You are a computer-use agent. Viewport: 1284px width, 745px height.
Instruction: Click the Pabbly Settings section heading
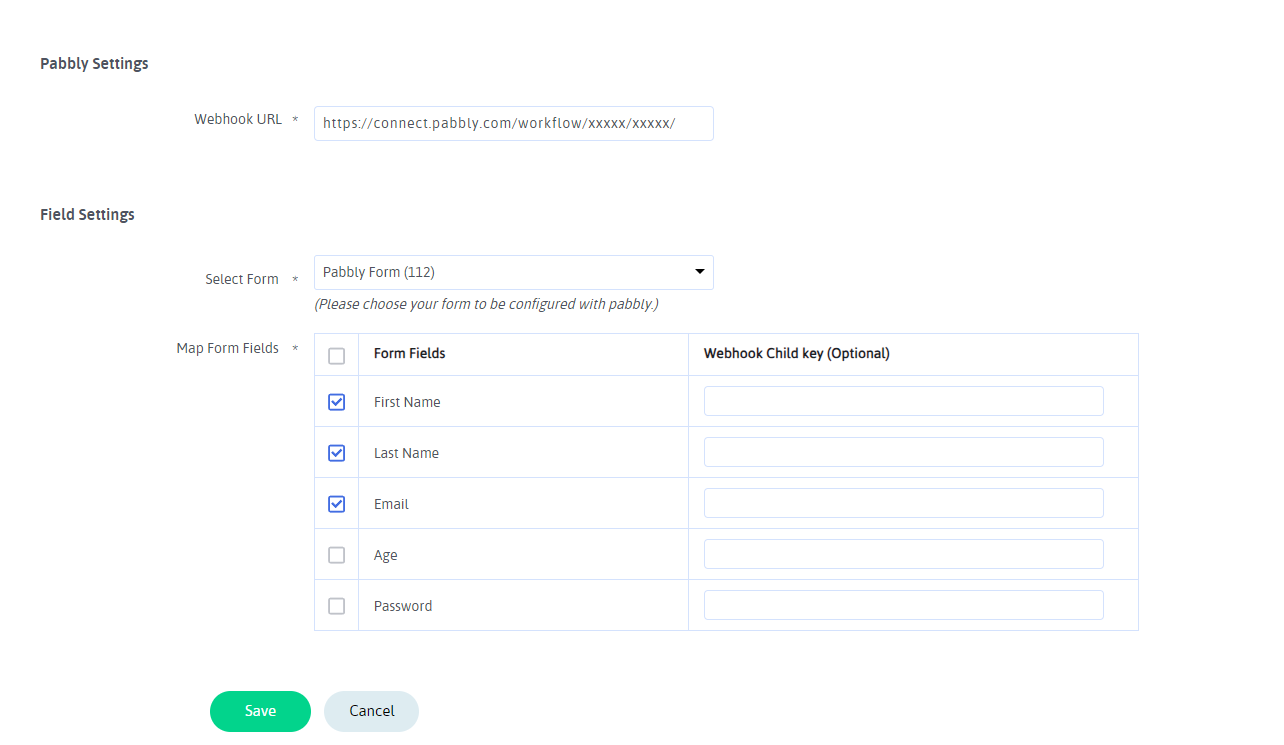(x=94, y=63)
